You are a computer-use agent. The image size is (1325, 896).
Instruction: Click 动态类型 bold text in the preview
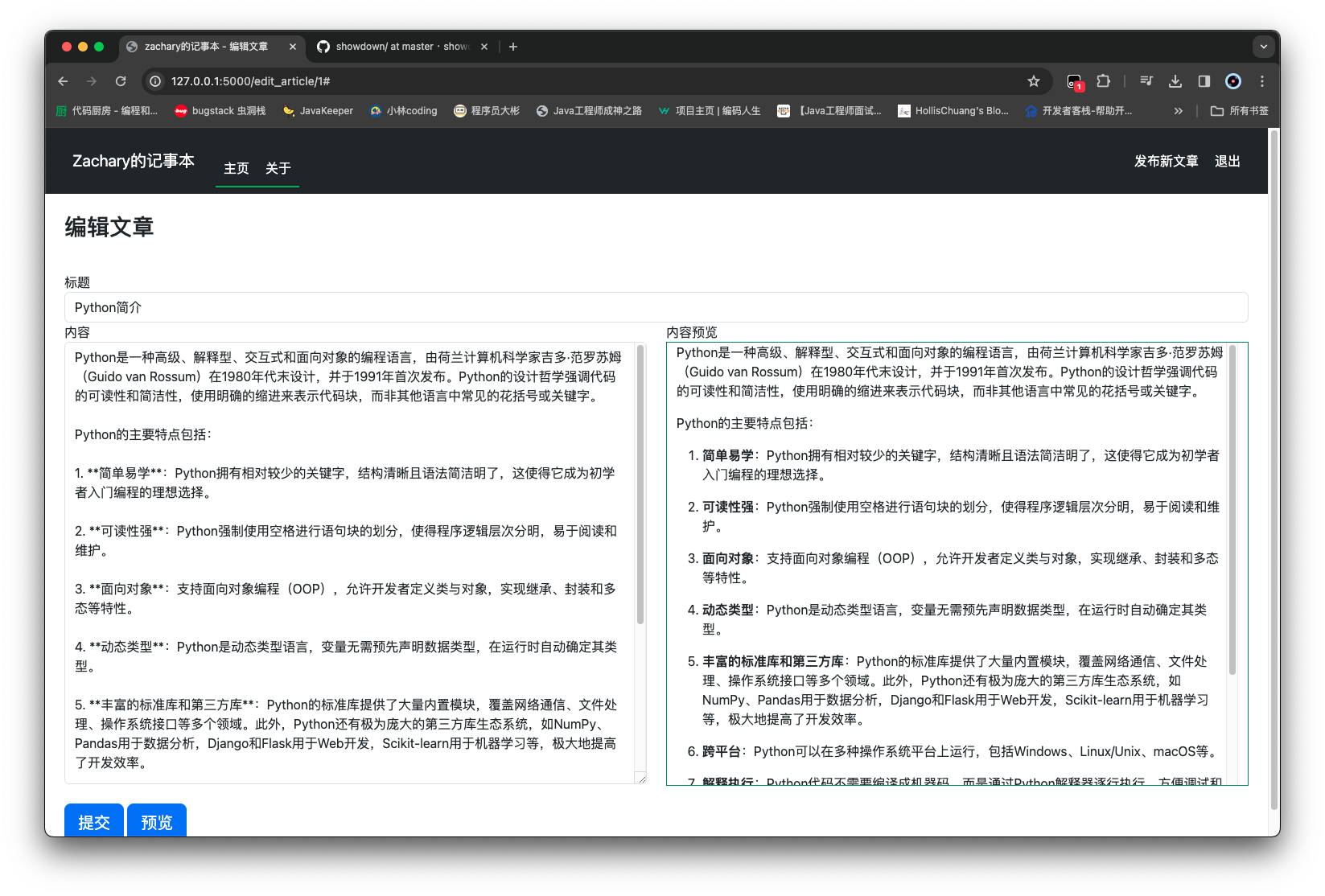click(728, 610)
